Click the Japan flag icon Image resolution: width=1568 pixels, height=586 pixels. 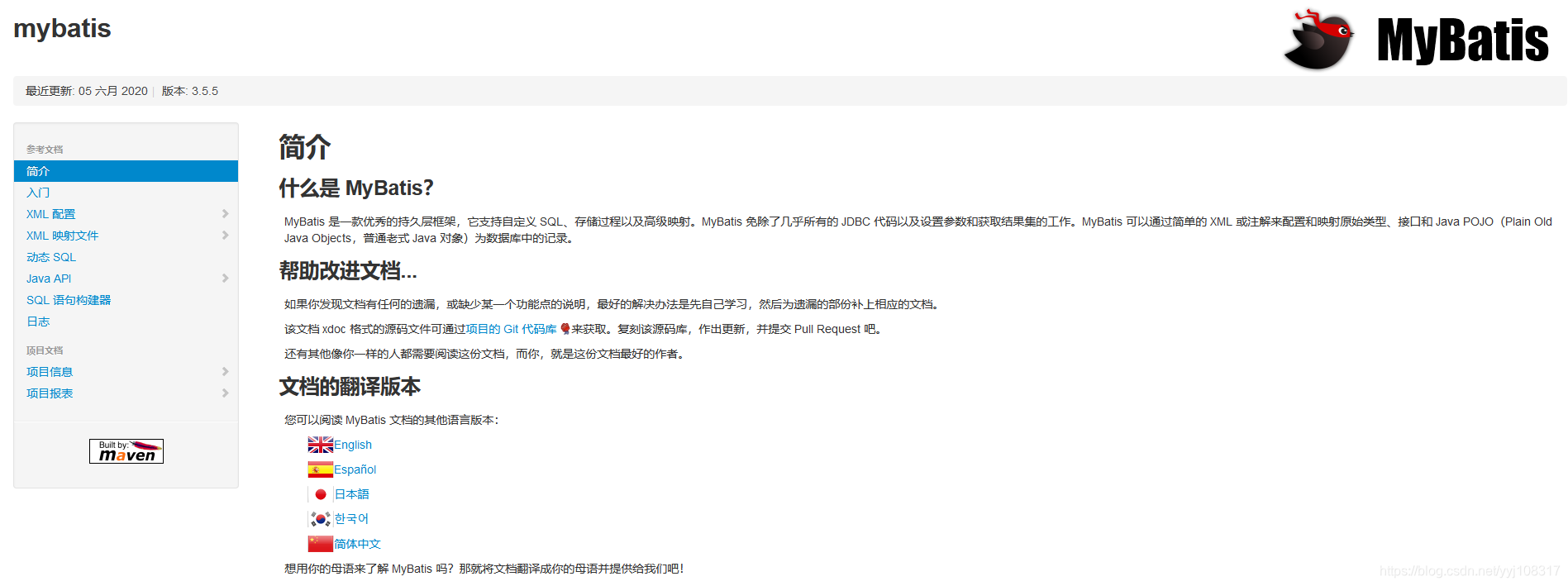(x=321, y=494)
